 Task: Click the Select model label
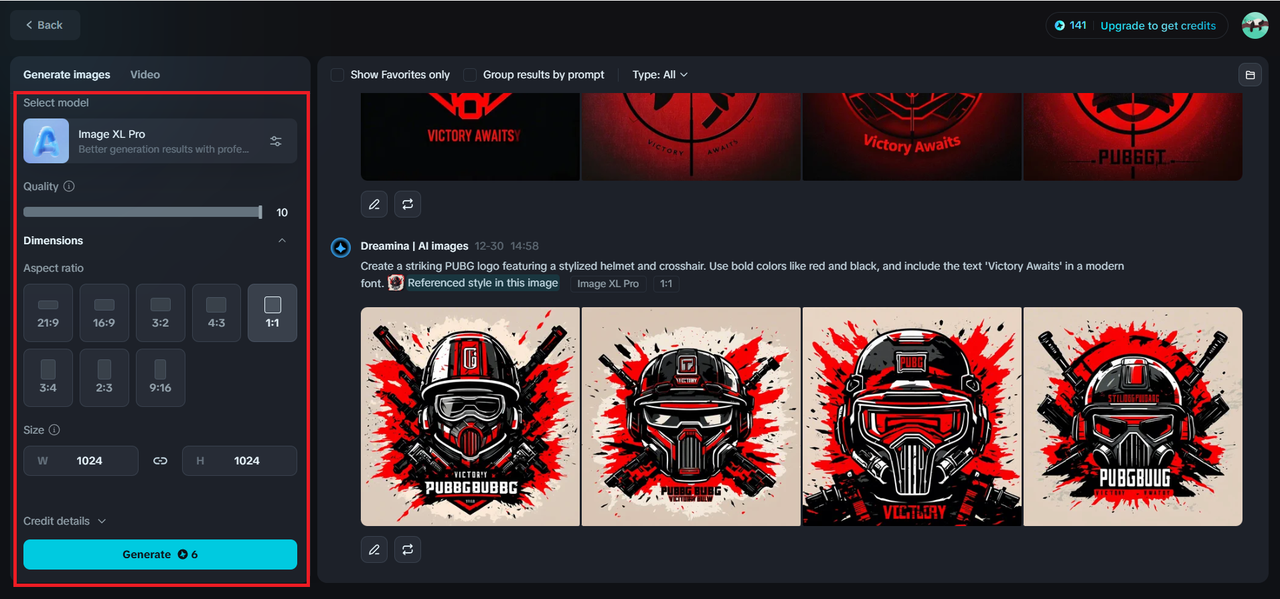pos(56,103)
